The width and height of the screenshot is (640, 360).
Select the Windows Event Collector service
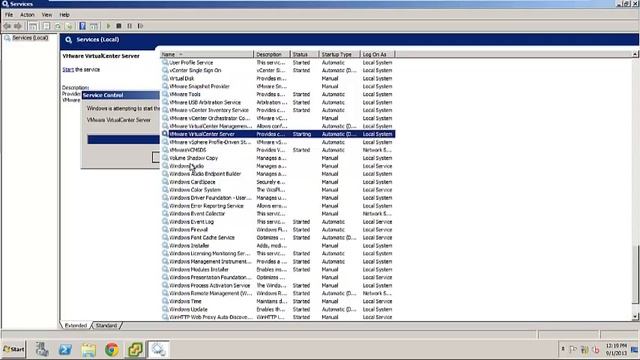coord(278,214)
